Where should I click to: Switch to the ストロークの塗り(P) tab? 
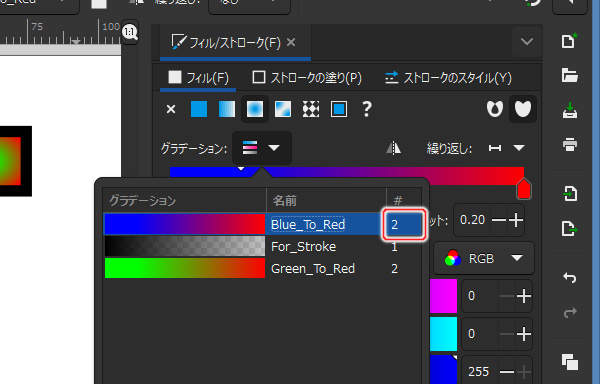307,78
